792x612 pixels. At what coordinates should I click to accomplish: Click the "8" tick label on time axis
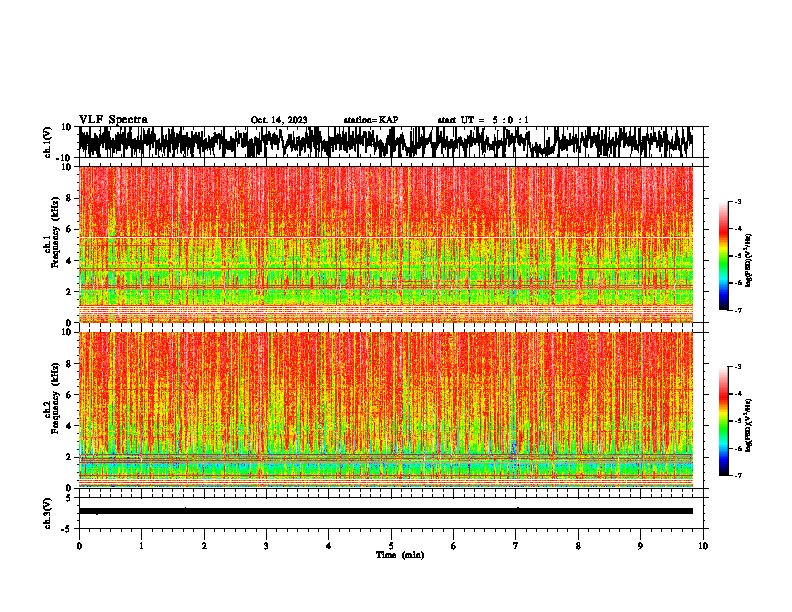tap(578, 546)
